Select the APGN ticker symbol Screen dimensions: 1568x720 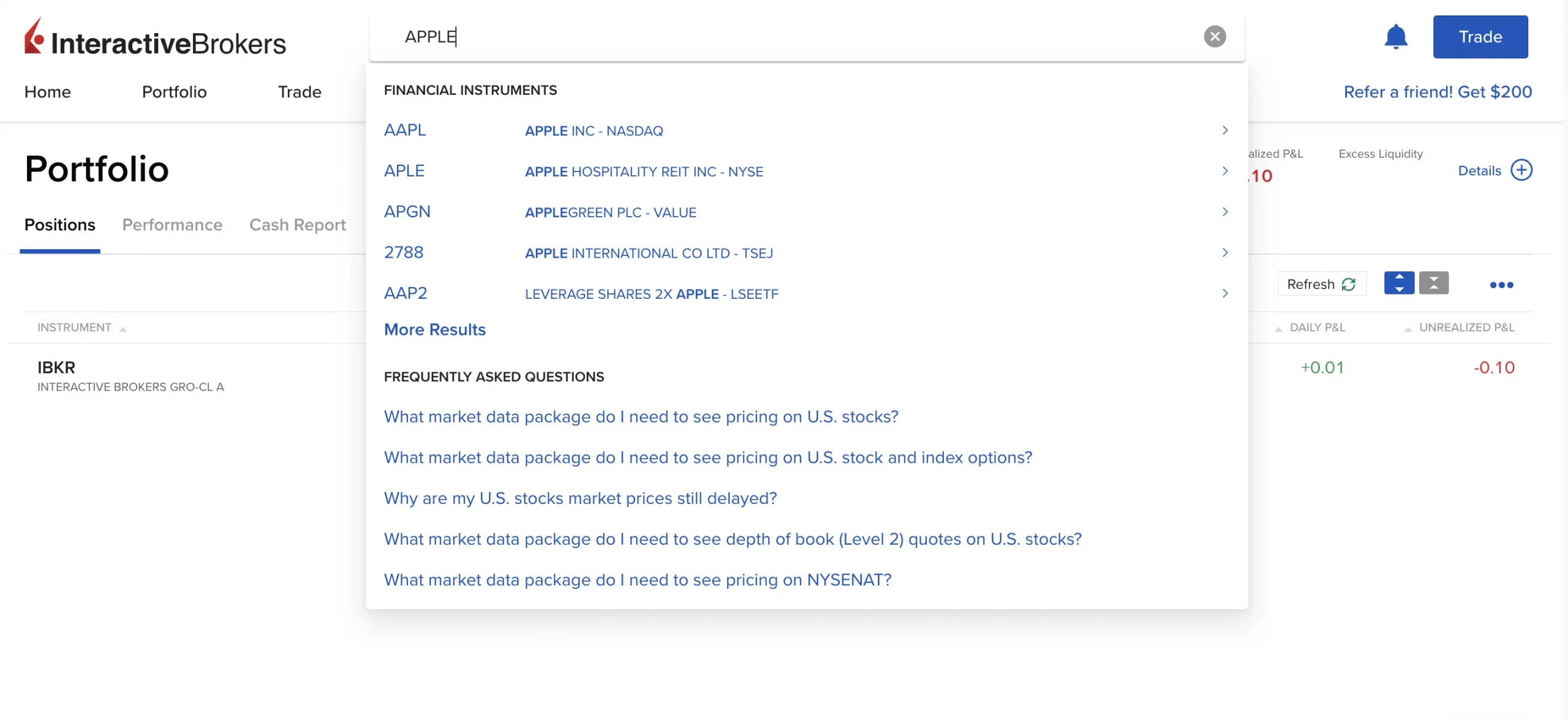[x=407, y=212]
